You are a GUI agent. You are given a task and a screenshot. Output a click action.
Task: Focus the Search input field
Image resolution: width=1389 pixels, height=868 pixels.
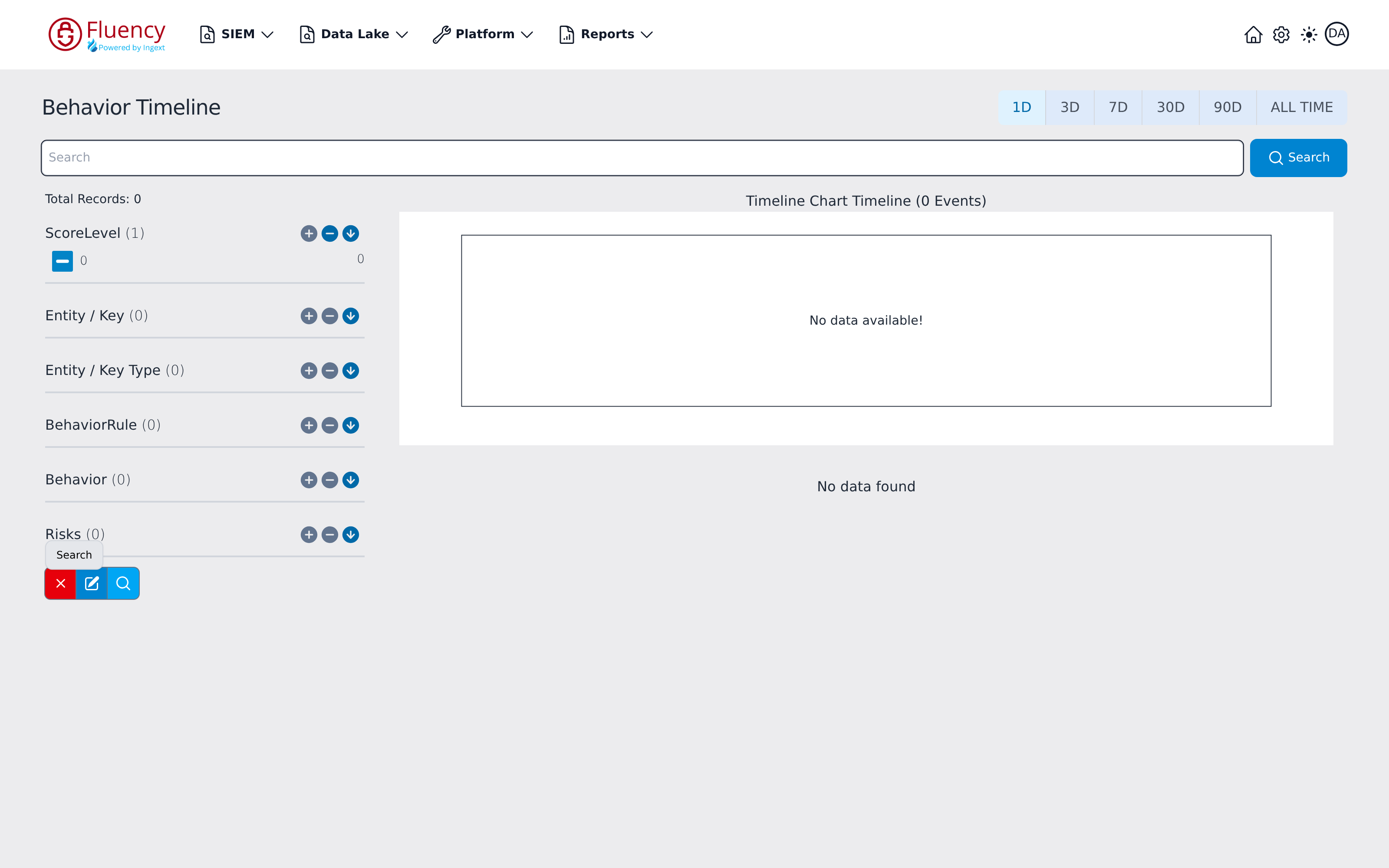[x=642, y=158]
